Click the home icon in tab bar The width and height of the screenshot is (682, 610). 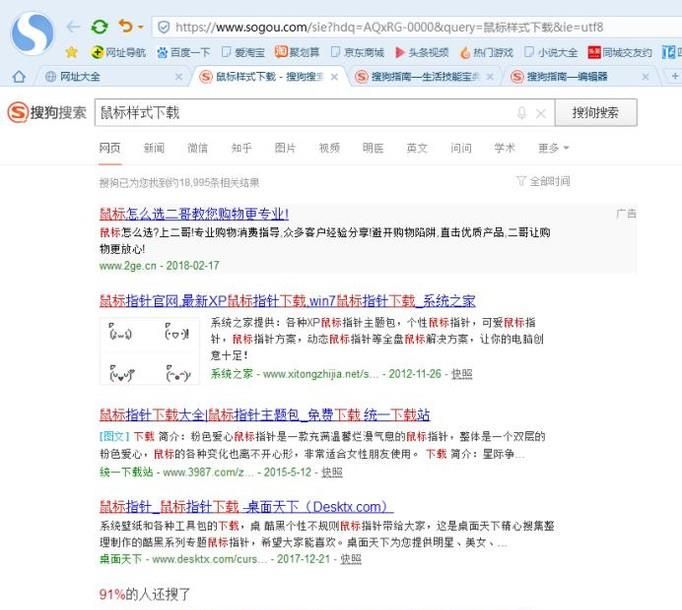[19, 77]
